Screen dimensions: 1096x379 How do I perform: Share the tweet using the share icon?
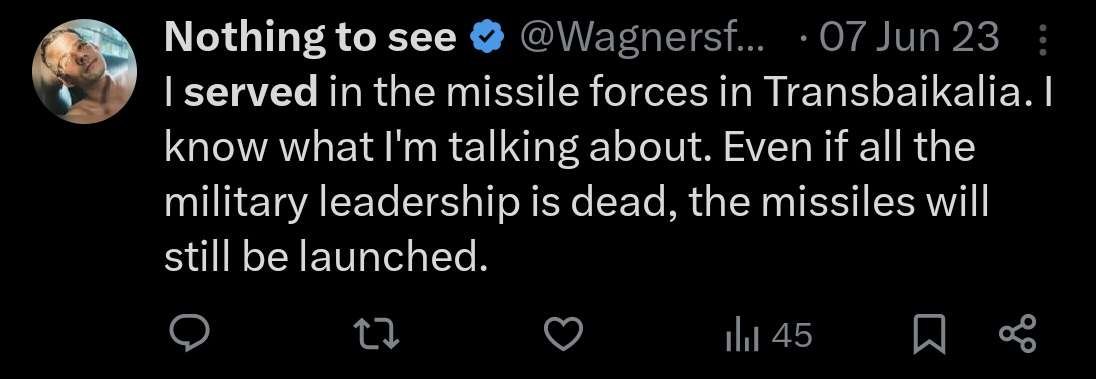[x=1020, y=335]
